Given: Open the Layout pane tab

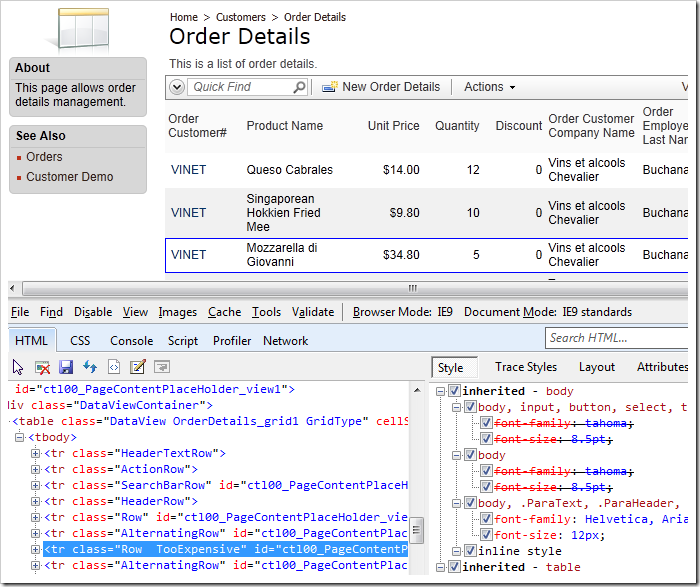Looking at the screenshot, I should [597, 367].
